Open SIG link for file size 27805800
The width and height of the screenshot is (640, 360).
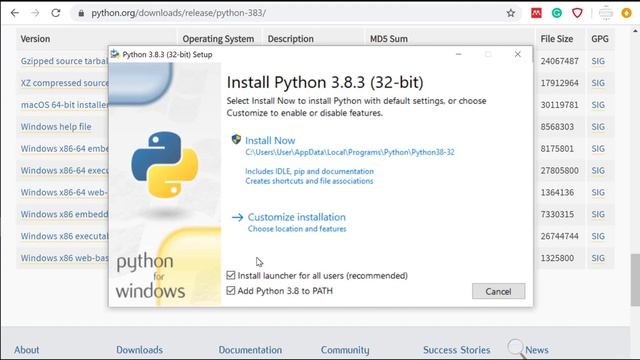[x=598, y=170]
